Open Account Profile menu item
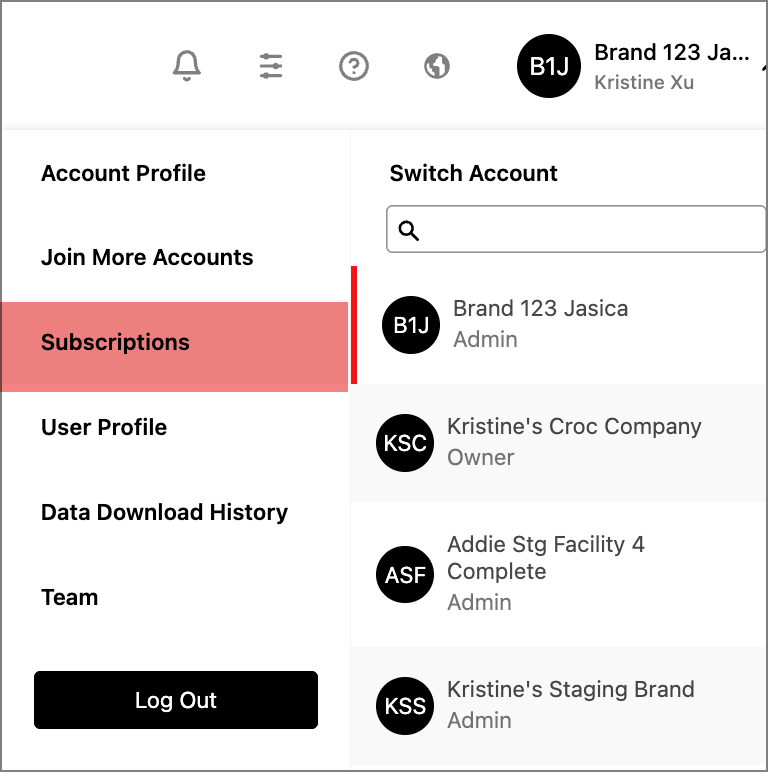768x772 pixels. point(123,173)
